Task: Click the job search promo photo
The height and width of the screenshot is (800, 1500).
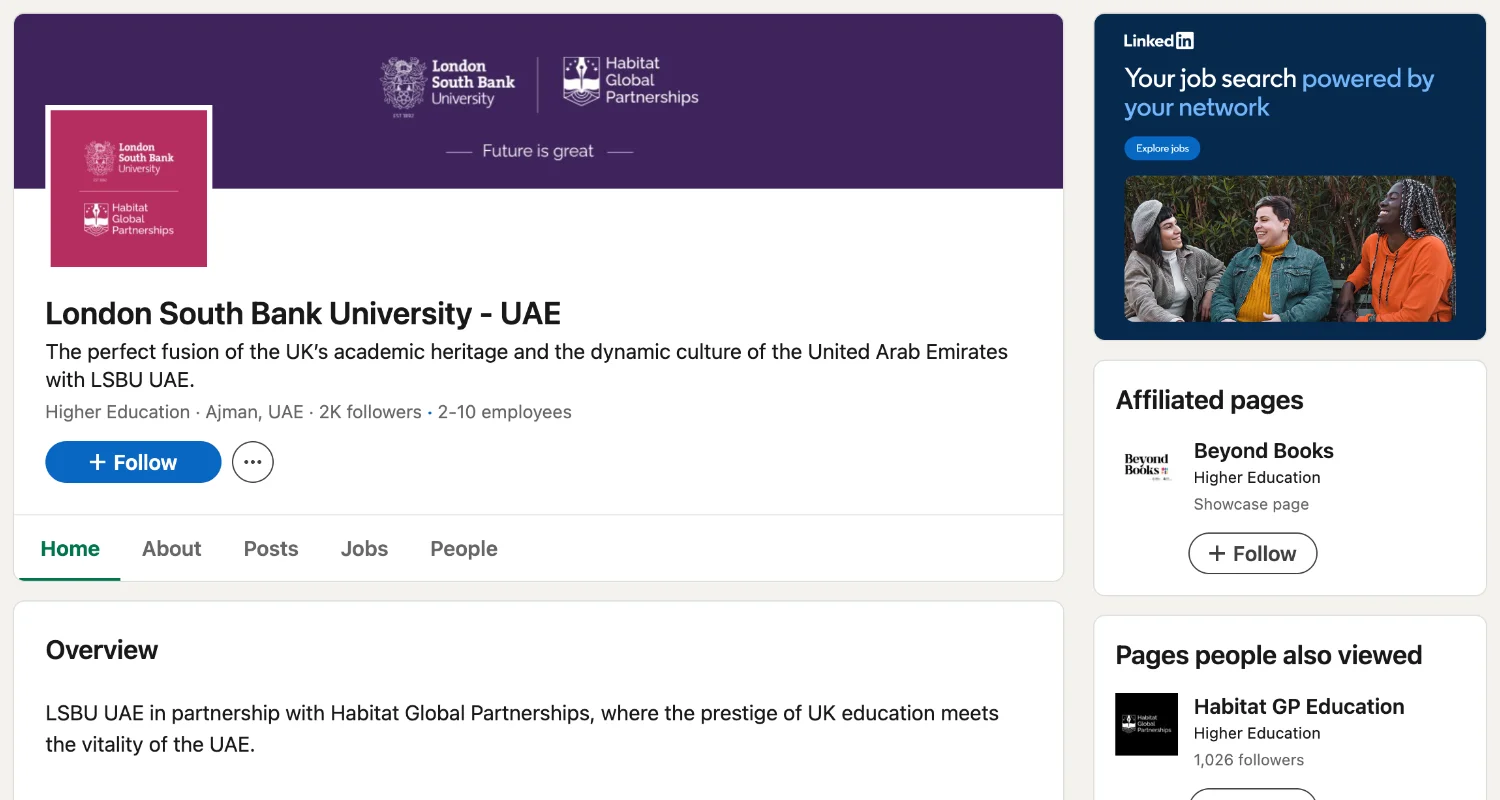Action: (1289, 250)
